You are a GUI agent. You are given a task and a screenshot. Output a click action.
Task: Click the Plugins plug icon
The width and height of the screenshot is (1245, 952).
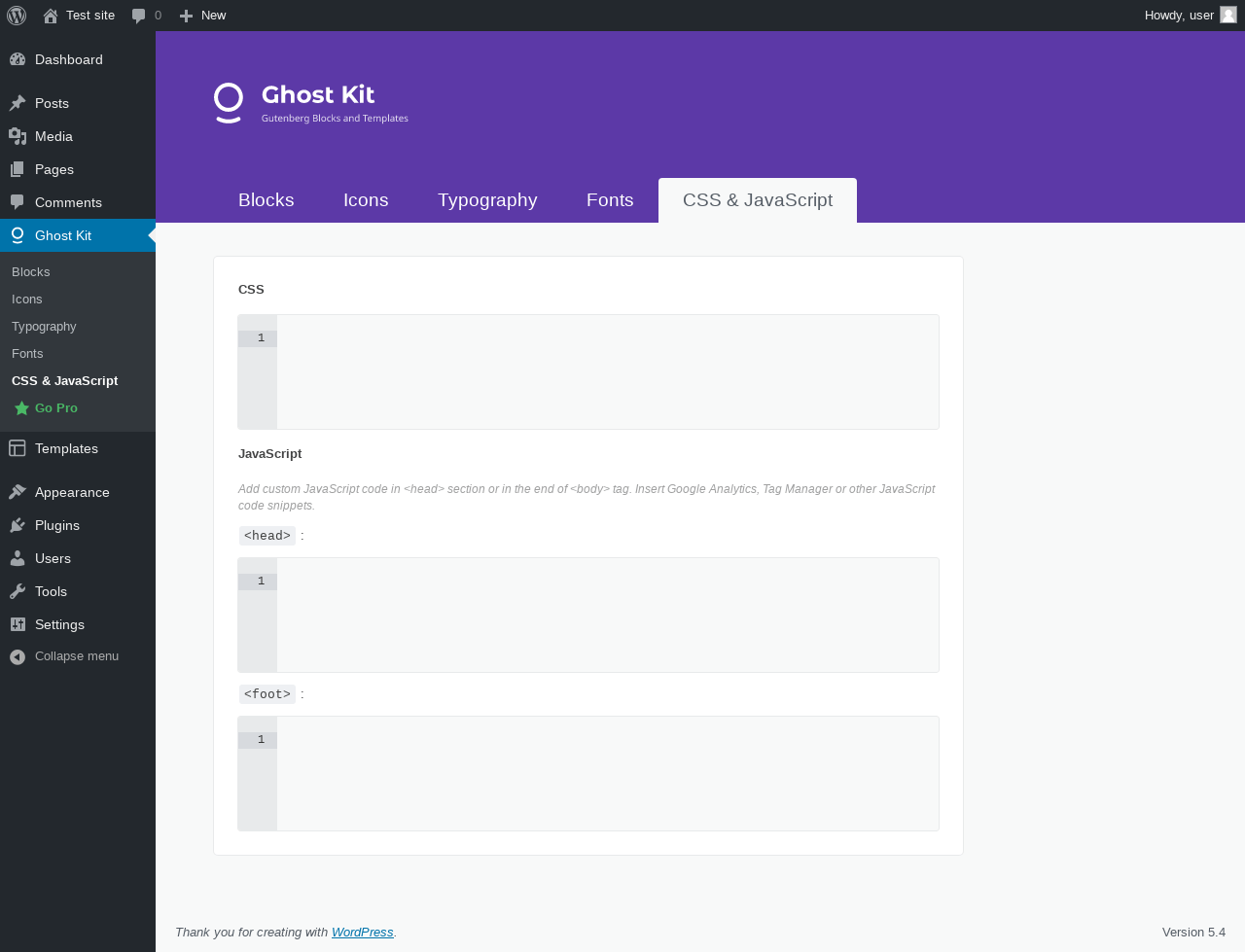[18, 525]
